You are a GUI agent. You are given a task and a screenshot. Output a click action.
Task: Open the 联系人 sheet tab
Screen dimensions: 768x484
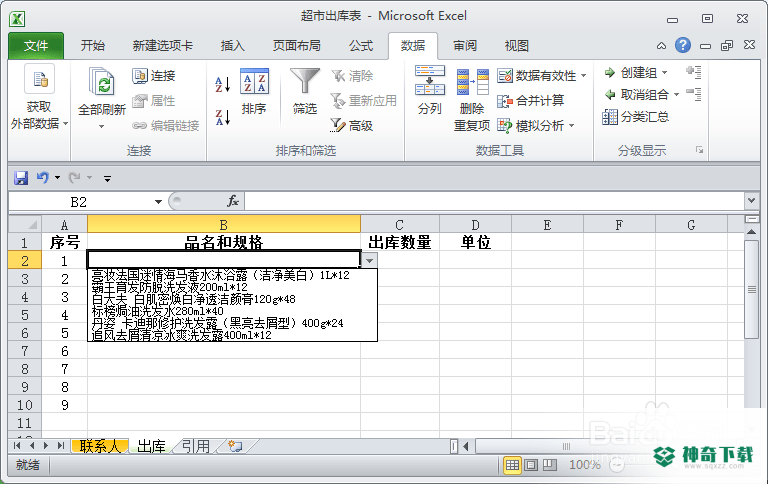click(x=99, y=446)
